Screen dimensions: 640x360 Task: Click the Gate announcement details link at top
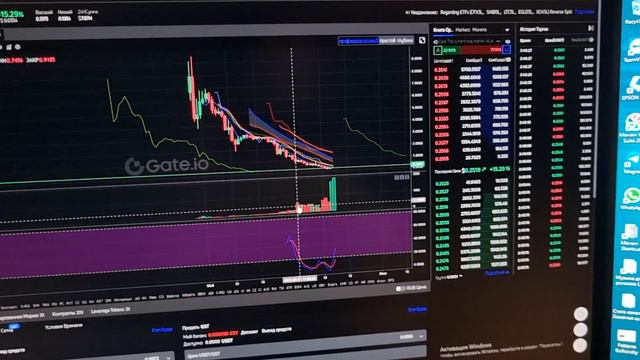click(584, 12)
